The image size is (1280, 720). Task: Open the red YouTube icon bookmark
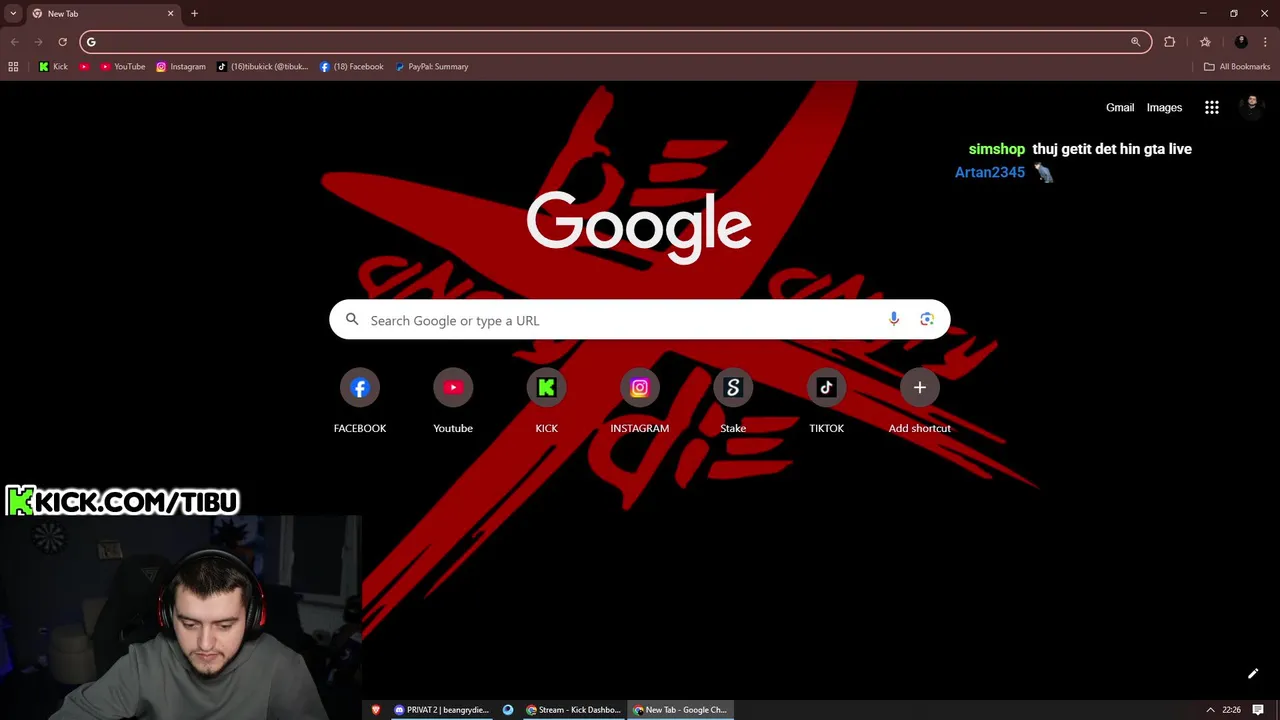click(x=84, y=67)
